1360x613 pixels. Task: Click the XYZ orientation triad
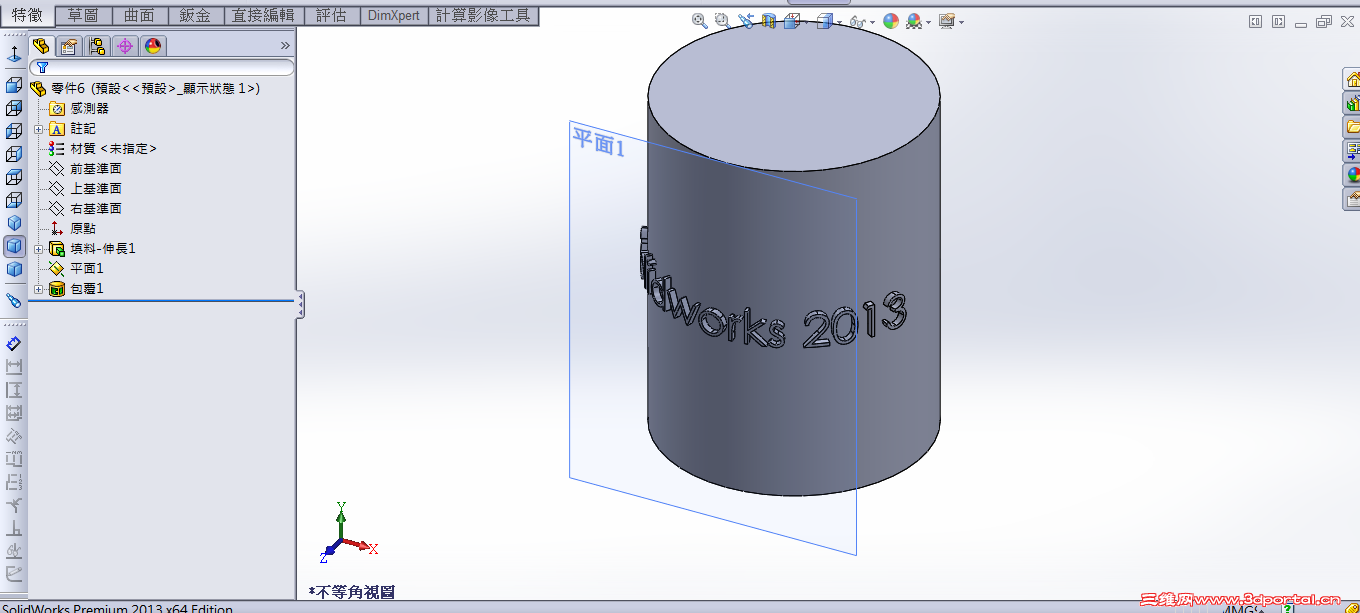coord(346,532)
